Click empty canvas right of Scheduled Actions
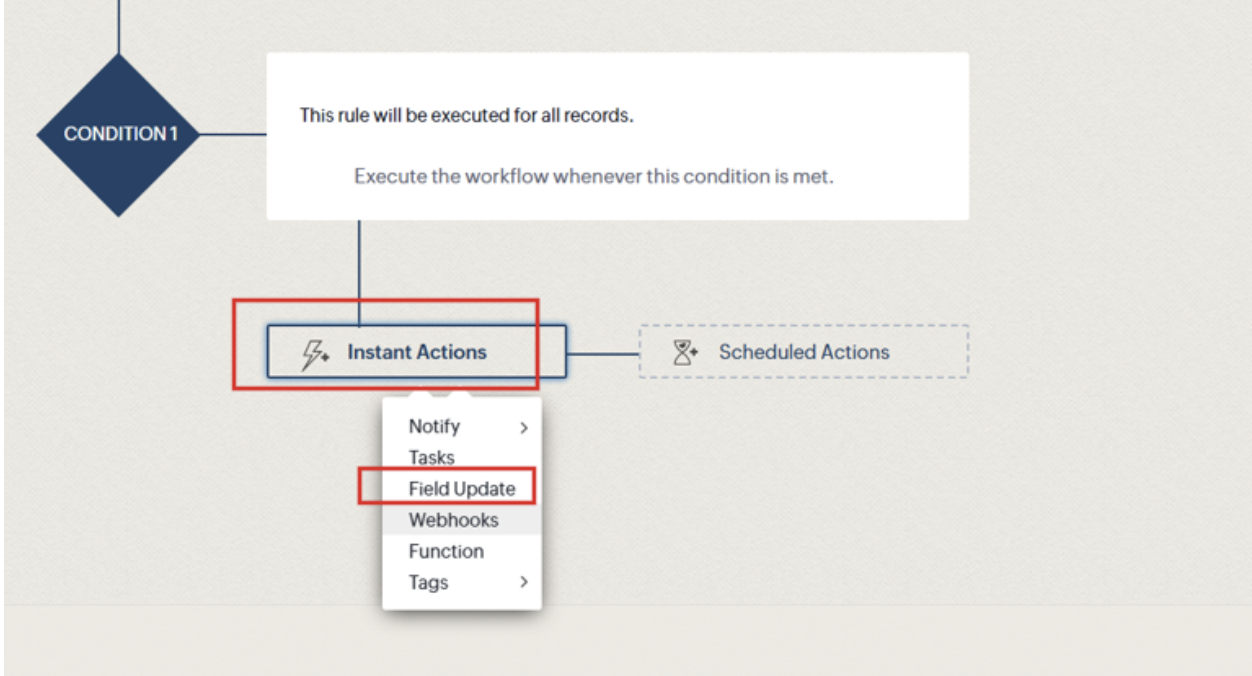The height and width of the screenshot is (676, 1252). (1100, 352)
